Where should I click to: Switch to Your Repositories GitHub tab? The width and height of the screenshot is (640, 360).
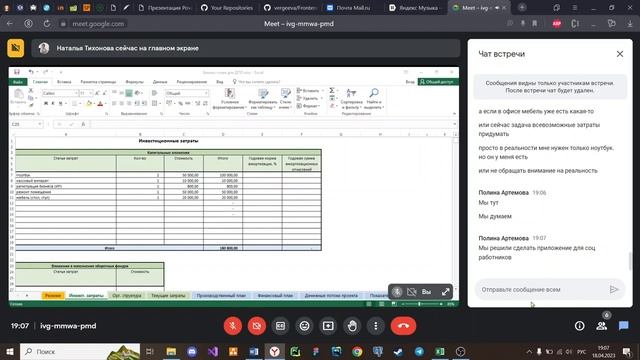click(227, 8)
